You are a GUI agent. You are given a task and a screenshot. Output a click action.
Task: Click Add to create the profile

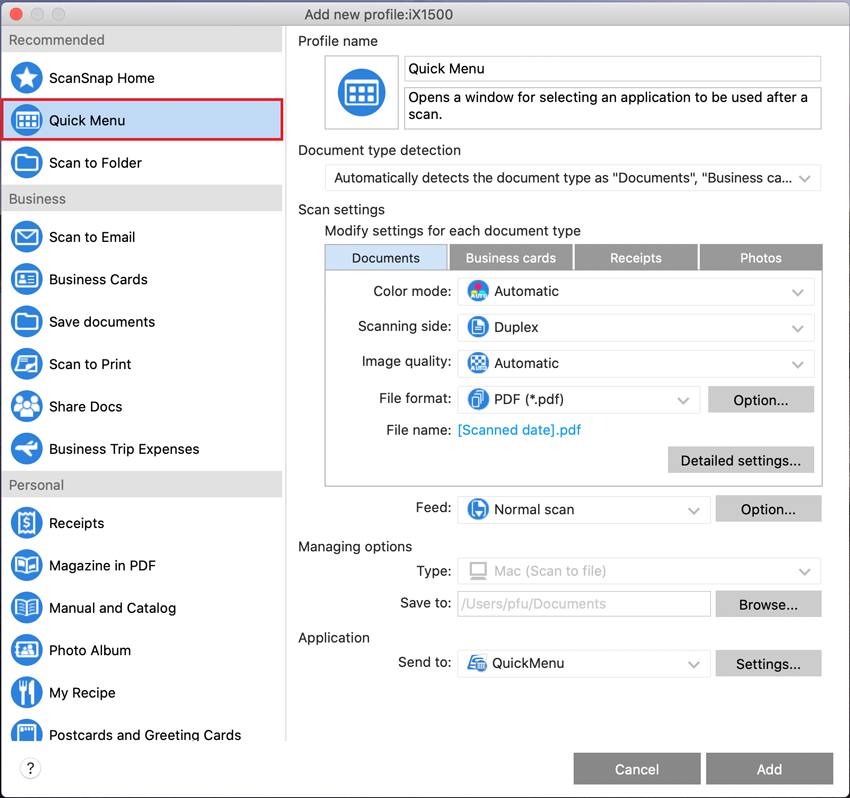[769, 769]
